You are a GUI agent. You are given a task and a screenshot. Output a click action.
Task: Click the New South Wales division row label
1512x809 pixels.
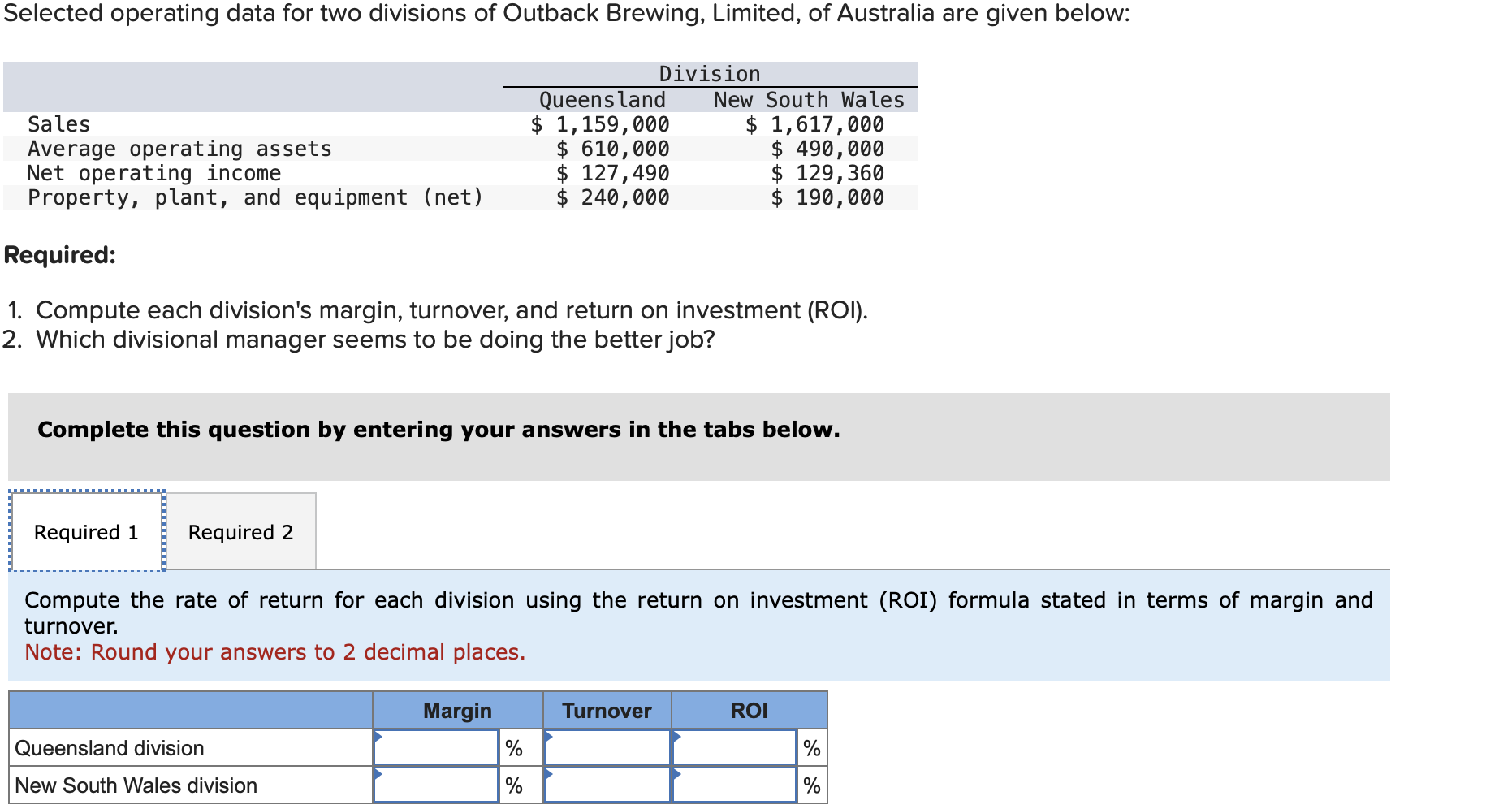point(136,785)
